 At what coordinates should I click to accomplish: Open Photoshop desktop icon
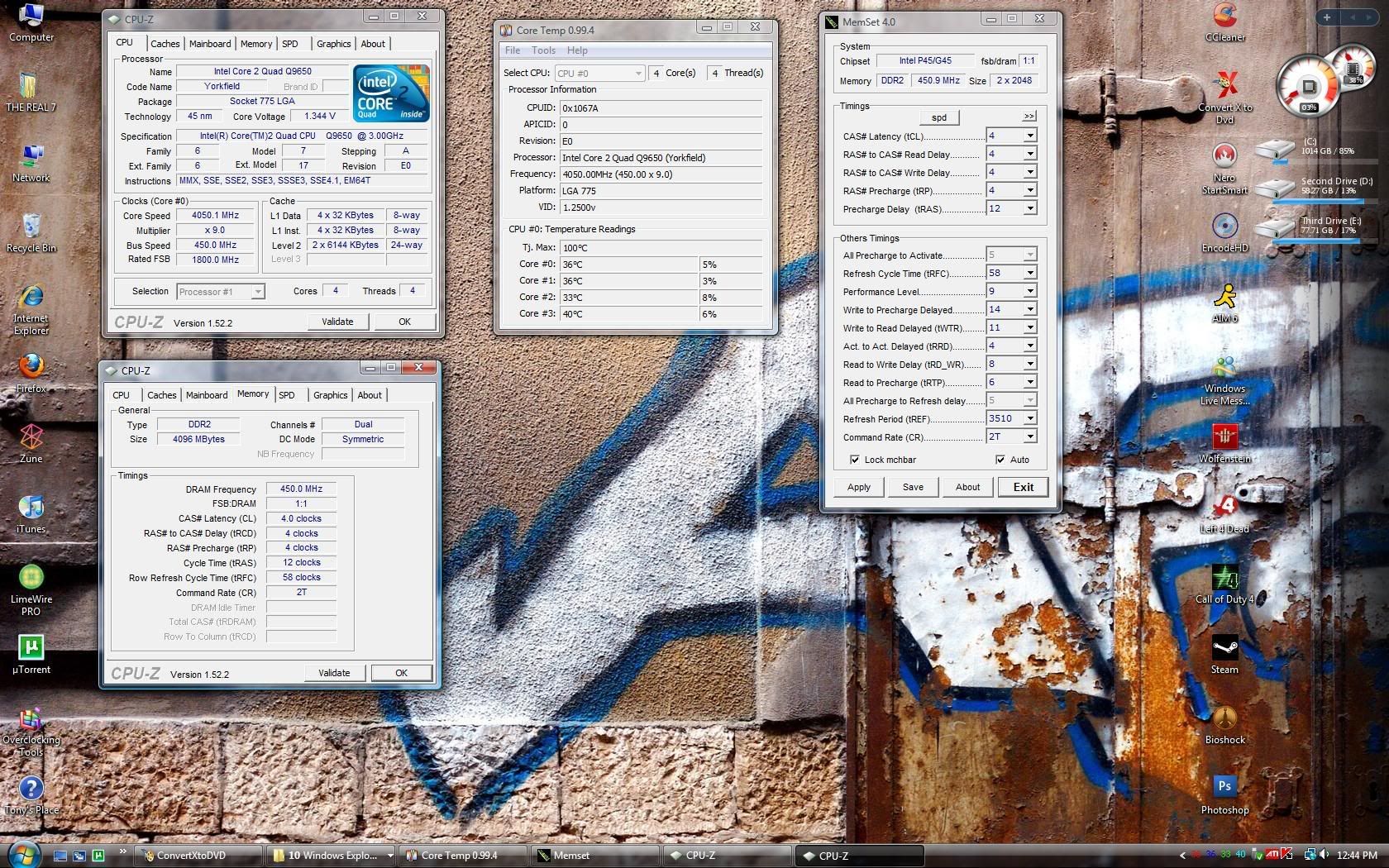tap(1224, 794)
